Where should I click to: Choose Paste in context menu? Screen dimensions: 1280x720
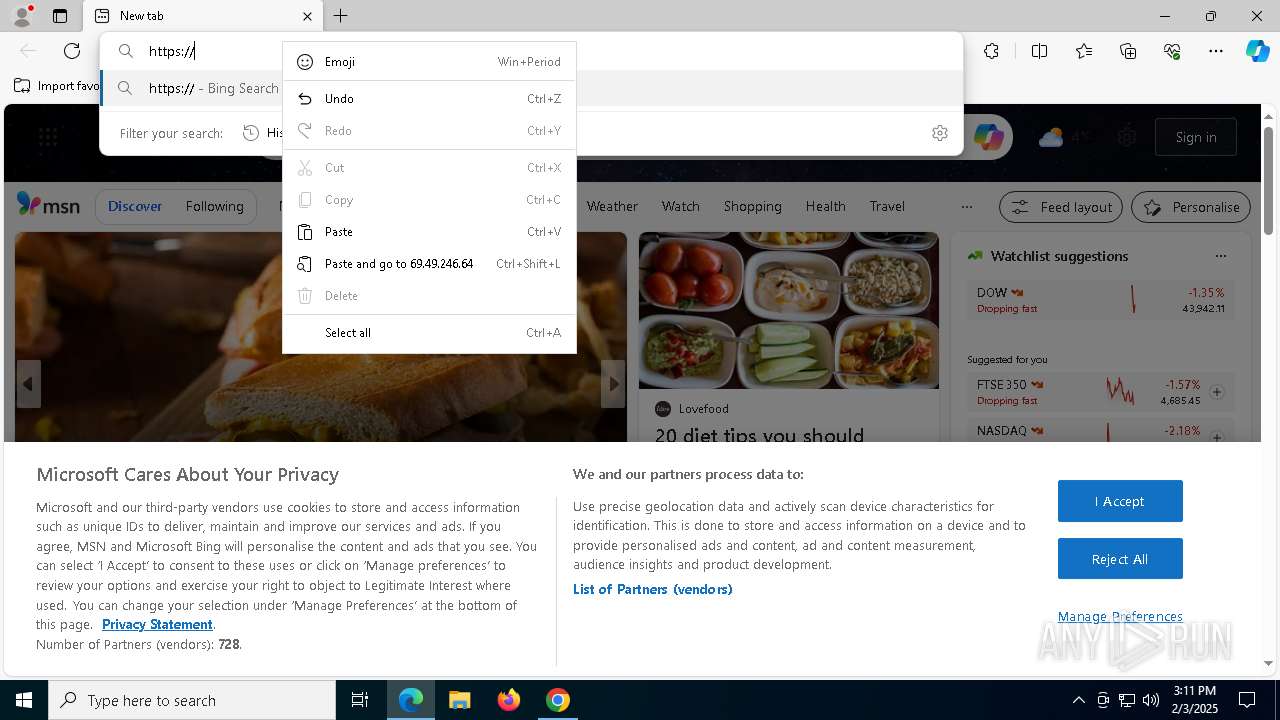click(x=429, y=232)
